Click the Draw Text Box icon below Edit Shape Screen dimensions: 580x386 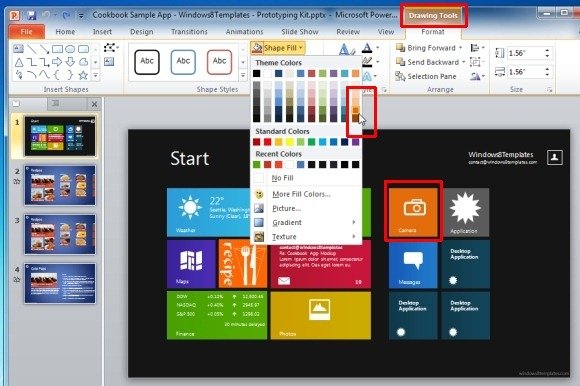pos(109,62)
